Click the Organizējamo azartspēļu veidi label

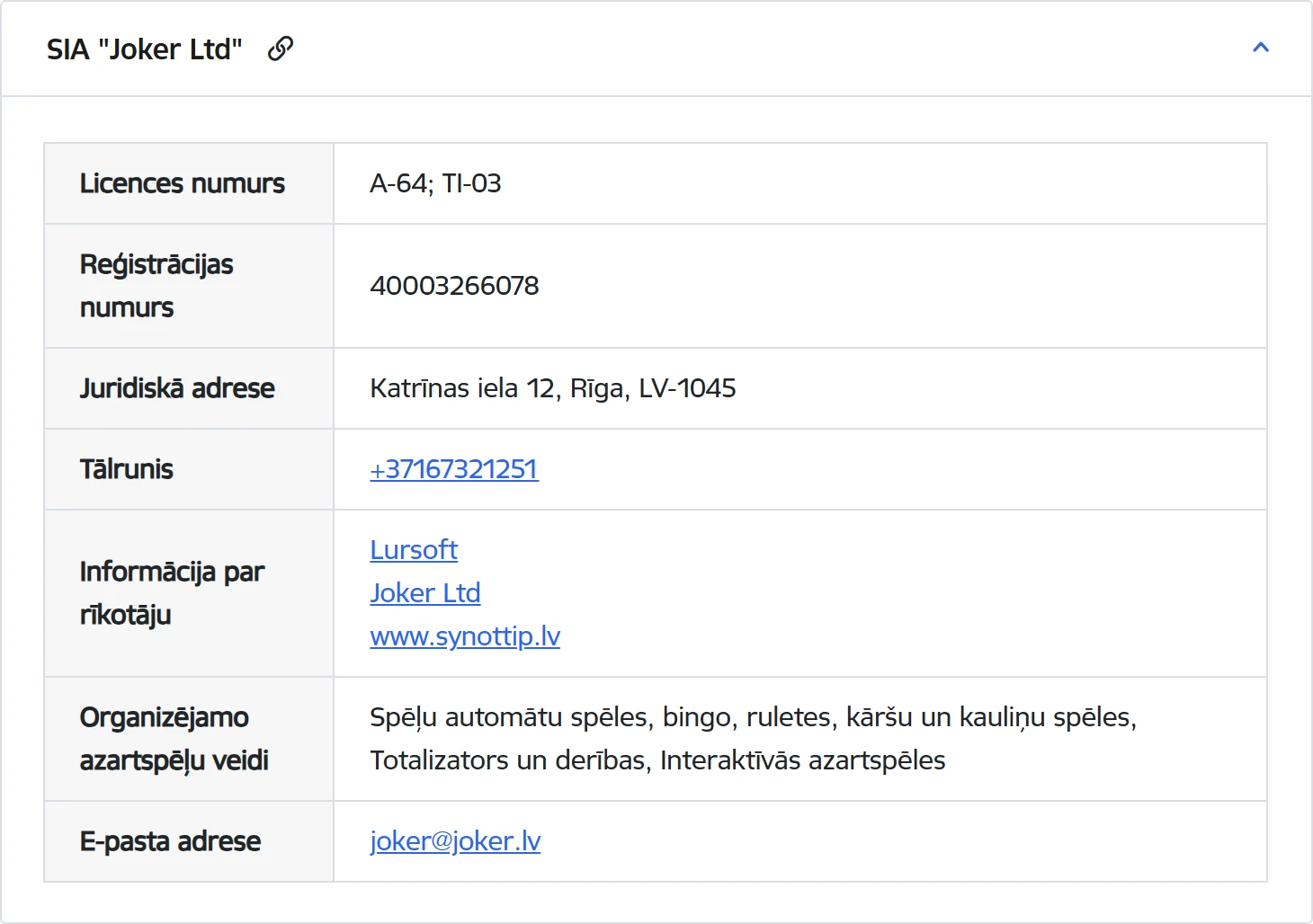point(174,739)
